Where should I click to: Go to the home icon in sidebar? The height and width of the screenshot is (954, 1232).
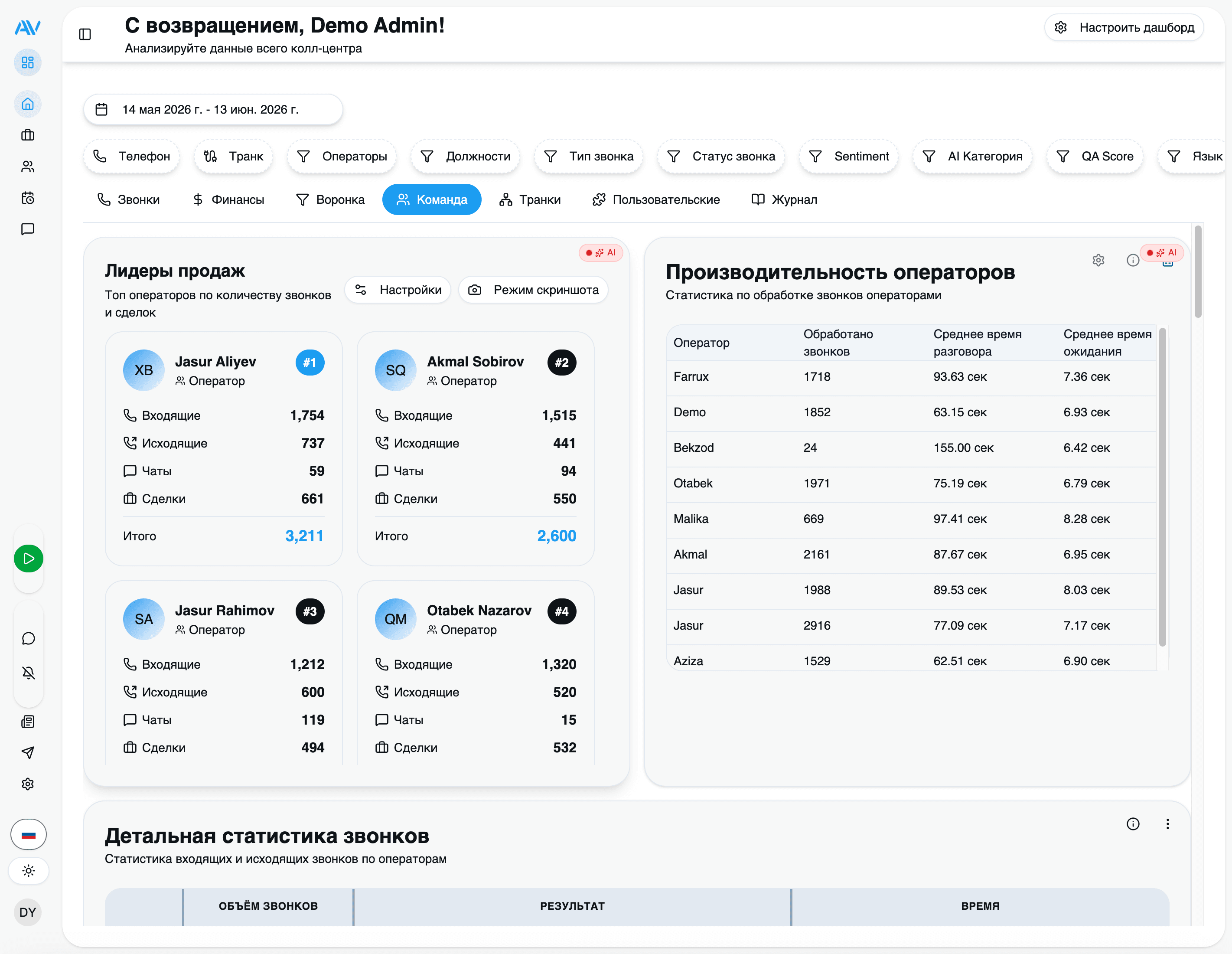click(x=28, y=104)
